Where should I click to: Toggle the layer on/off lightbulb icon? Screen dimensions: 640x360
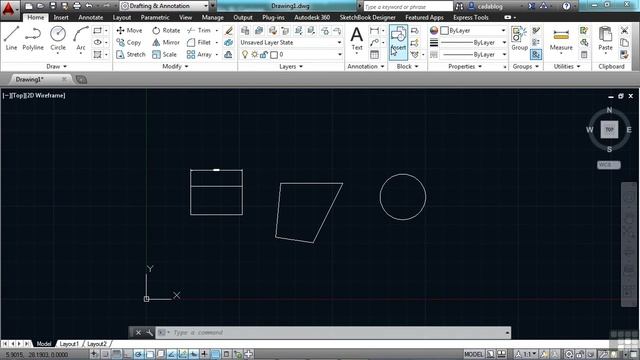pyautogui.click(x=245, y=54)
